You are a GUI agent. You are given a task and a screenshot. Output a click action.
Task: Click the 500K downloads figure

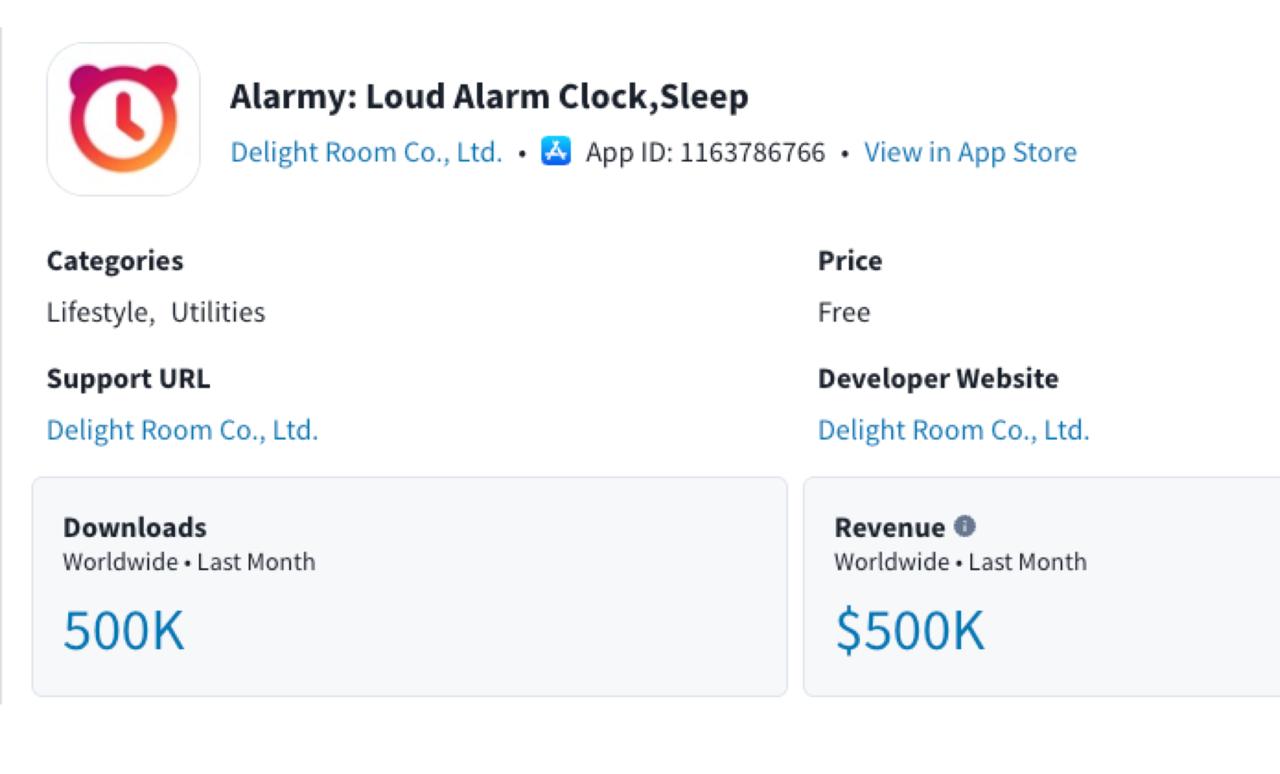(x=124, y=630)
